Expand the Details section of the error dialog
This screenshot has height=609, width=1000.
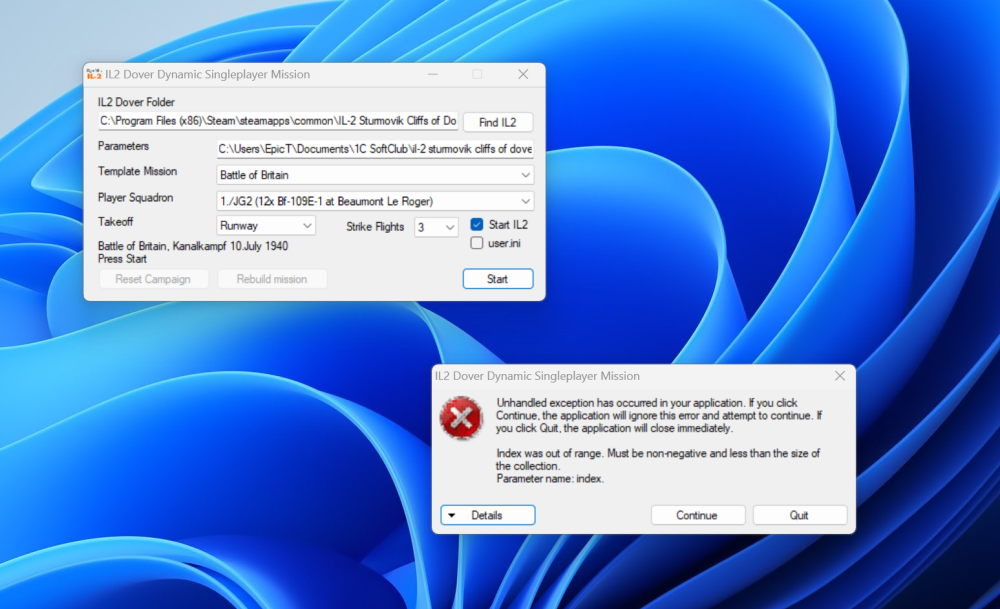(x=487, y=514)
